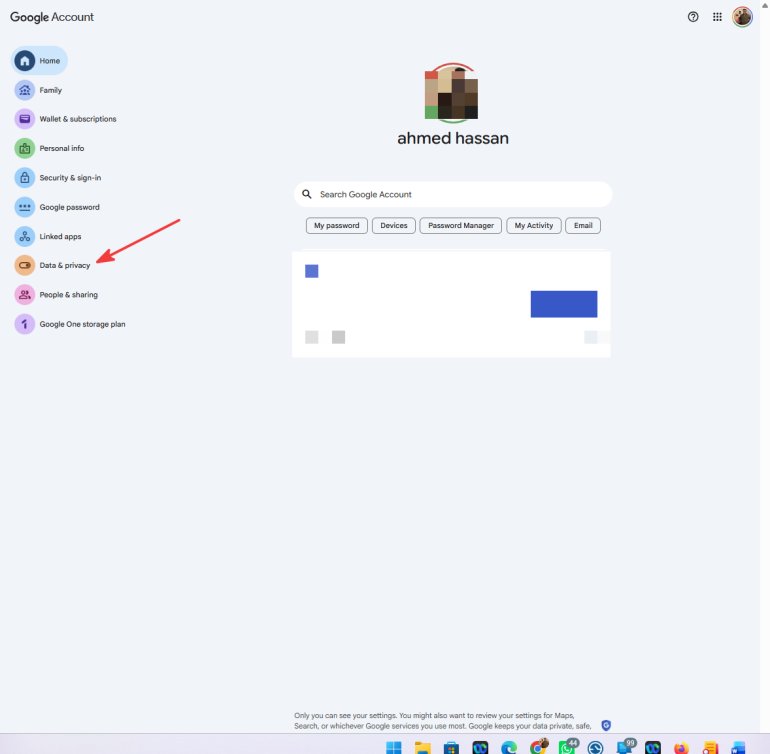Click the Email chip
770x754 pixels.
click(x=583, y=225)
